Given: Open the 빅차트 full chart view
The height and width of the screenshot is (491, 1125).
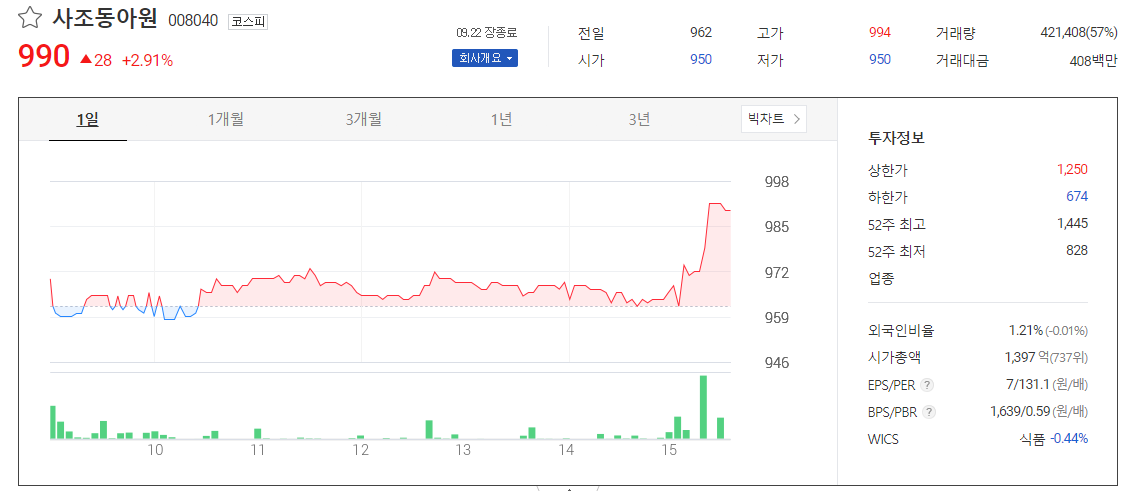Looking at the screenshot, I should (773, 119).
